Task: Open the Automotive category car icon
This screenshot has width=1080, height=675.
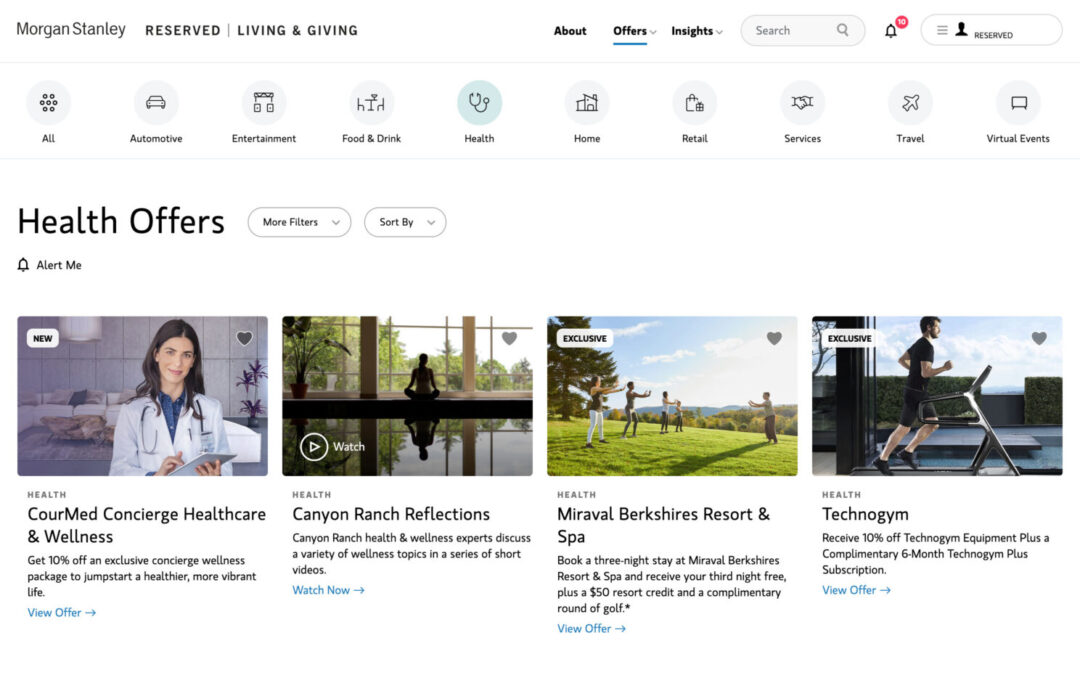Action: tap(156, 103)
